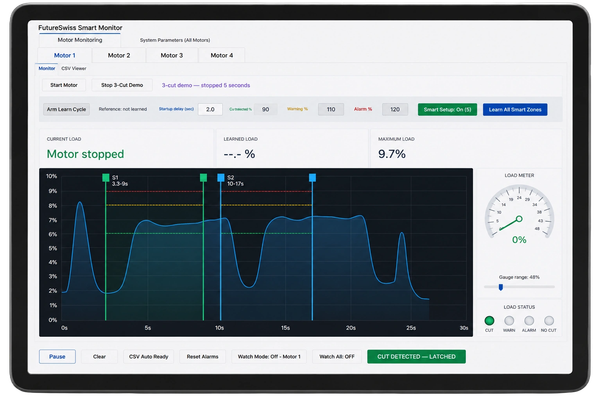This screenshot has width=600, height=400.
Task: Click the ALARM status indicator light
Action: click(529, 320)
